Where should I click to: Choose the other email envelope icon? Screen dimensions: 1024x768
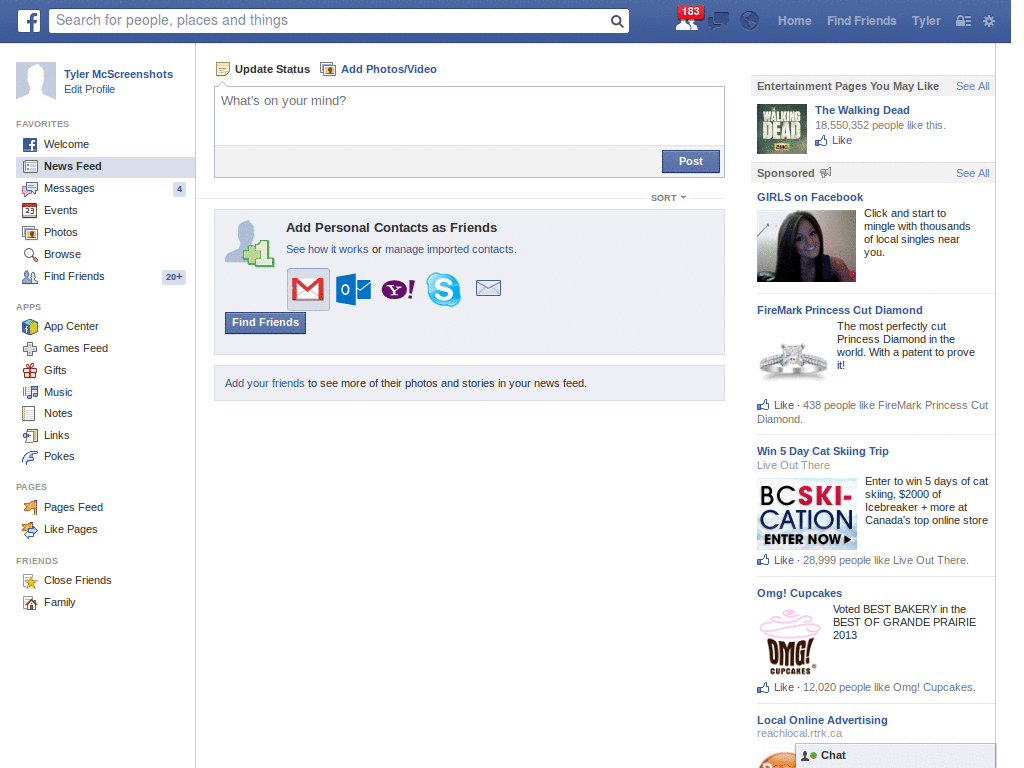[488, 288]
